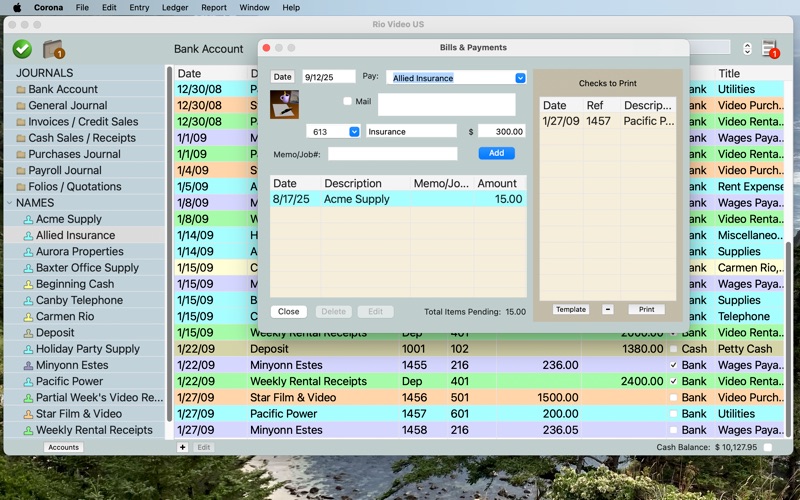This screenshot has height=500, width=800.
Task: Collapse the NAMES section chevron
Action: click(x=9, y=203)
